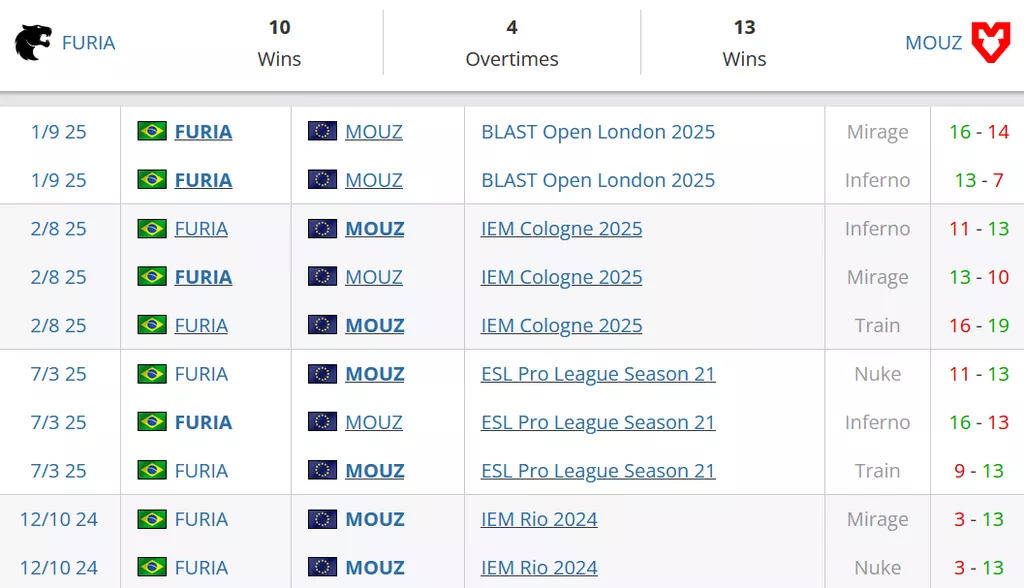Click bold FURIA in Mirage 13-10 row
The height and width of the screenshot is (588, 1024).
tap(203, 277)
